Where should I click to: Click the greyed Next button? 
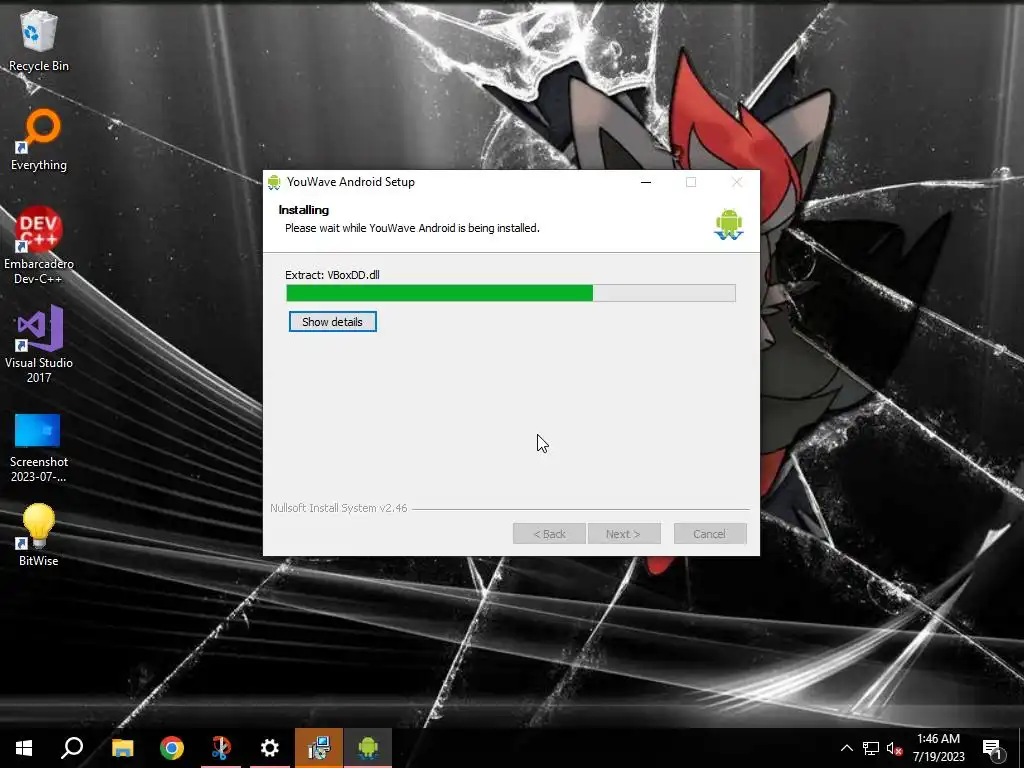[624, 534]
